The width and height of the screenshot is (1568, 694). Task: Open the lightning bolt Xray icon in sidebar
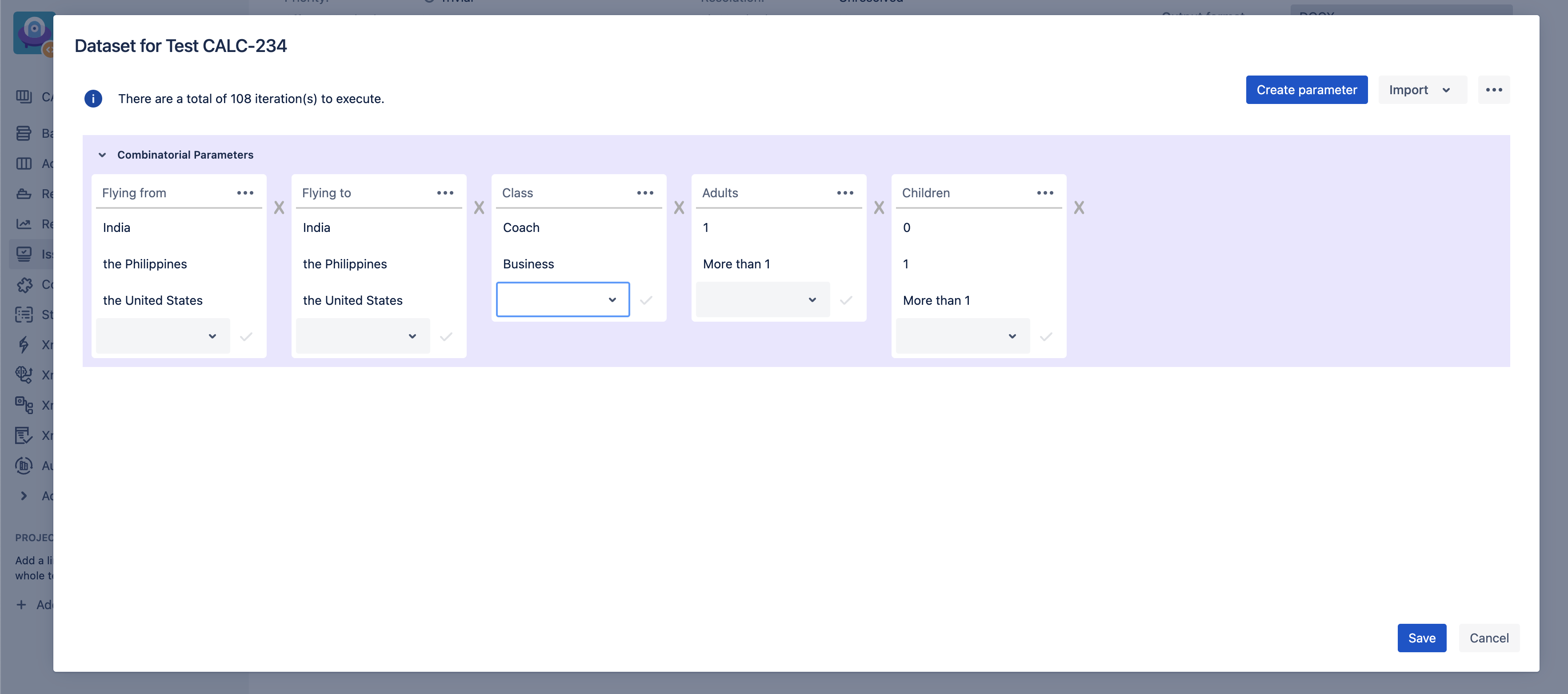(x=24, y=345)
